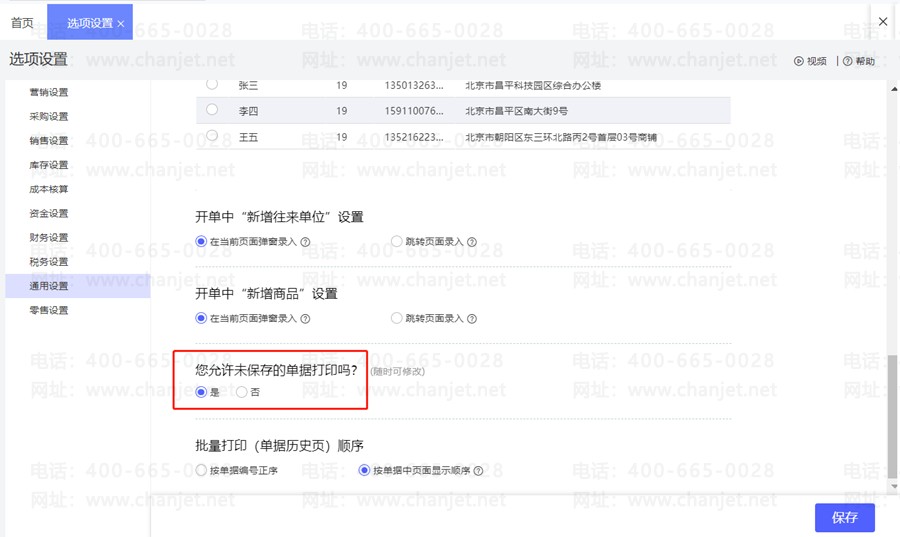Close the 选项设置 tab with its X
Image resolution: width=900 pixels, height=537 pixels.
[x=121, y=24]
